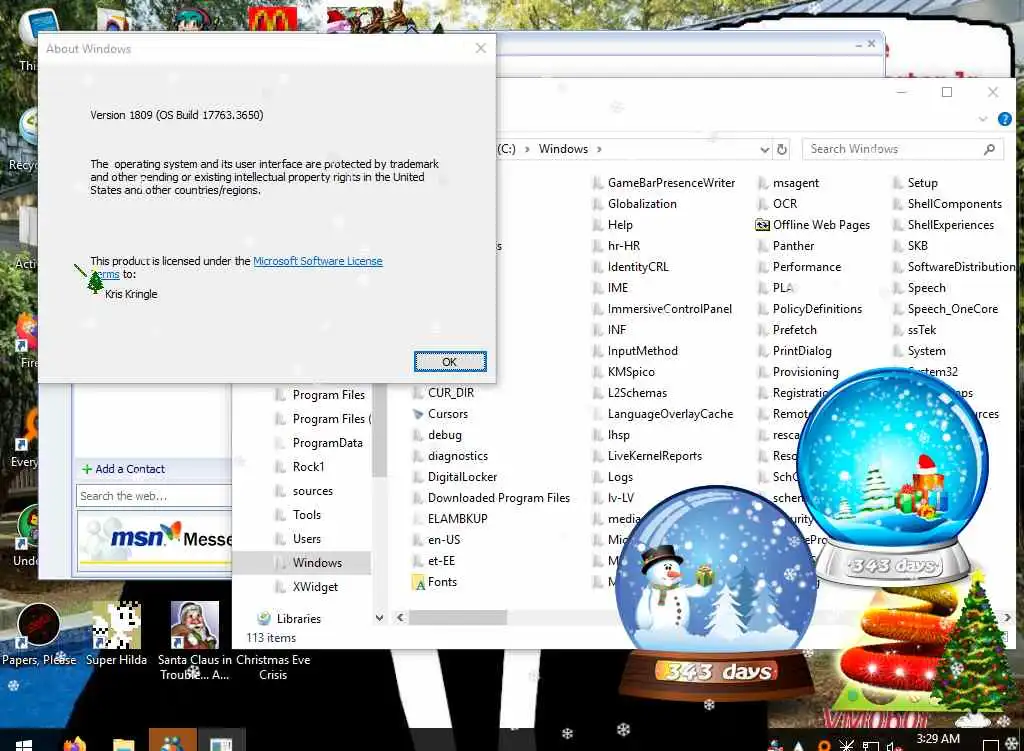Select the Panther folder

pos(786,246)
